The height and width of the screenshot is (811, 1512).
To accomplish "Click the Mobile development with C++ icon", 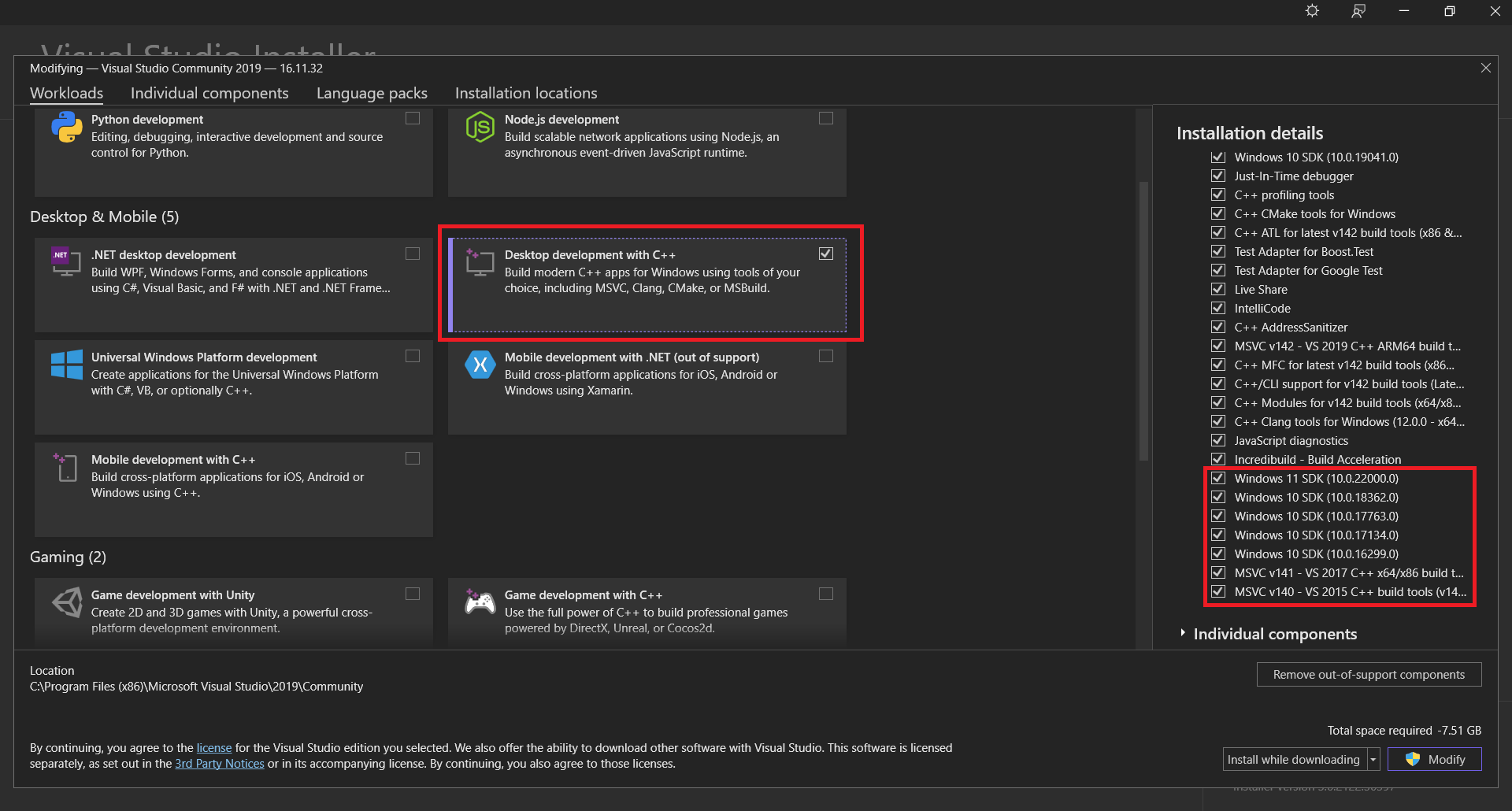I will [66, 467].
